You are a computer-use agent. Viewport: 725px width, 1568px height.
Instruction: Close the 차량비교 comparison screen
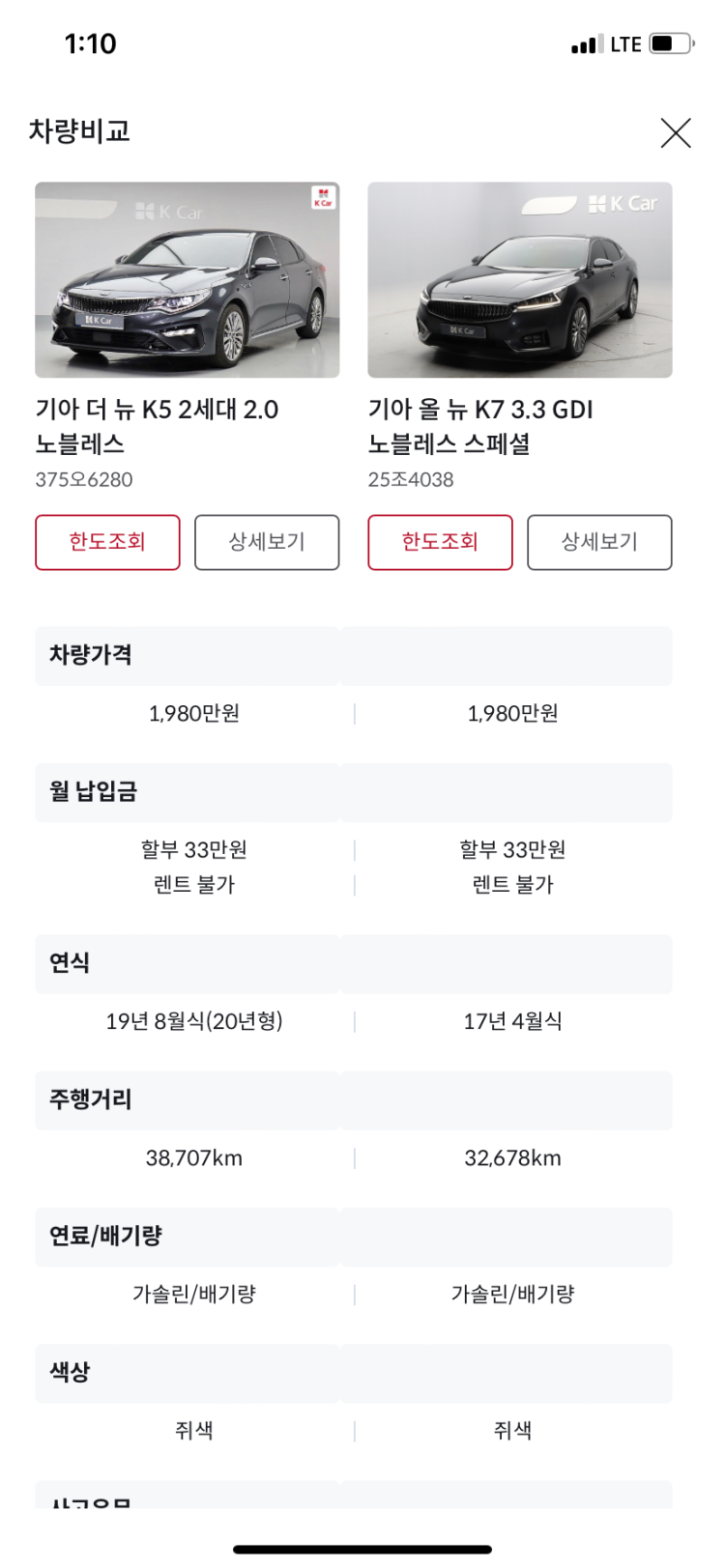pyautogui.click(x=676, y=133)
